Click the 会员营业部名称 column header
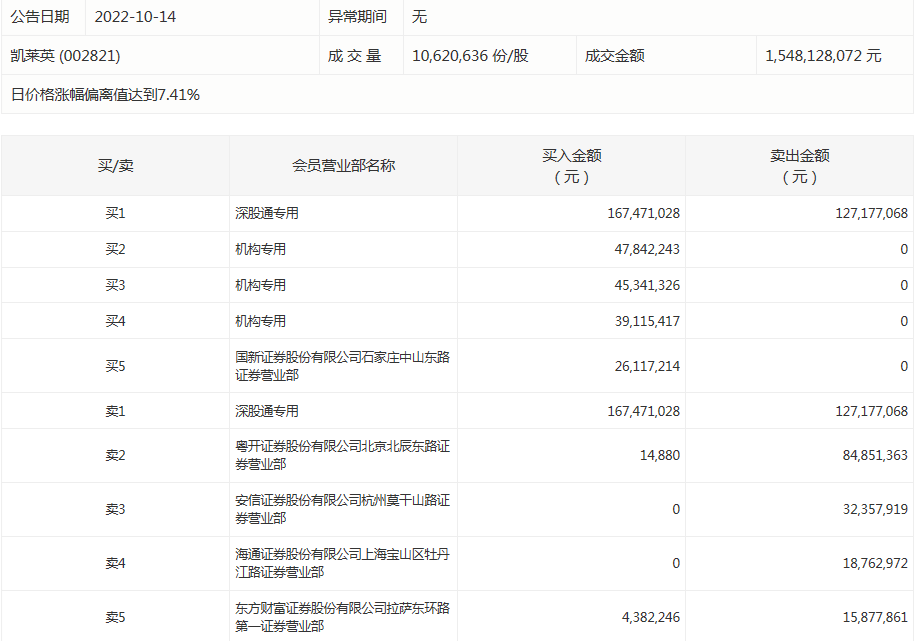920x641 pixels. [x=343, y=166]
